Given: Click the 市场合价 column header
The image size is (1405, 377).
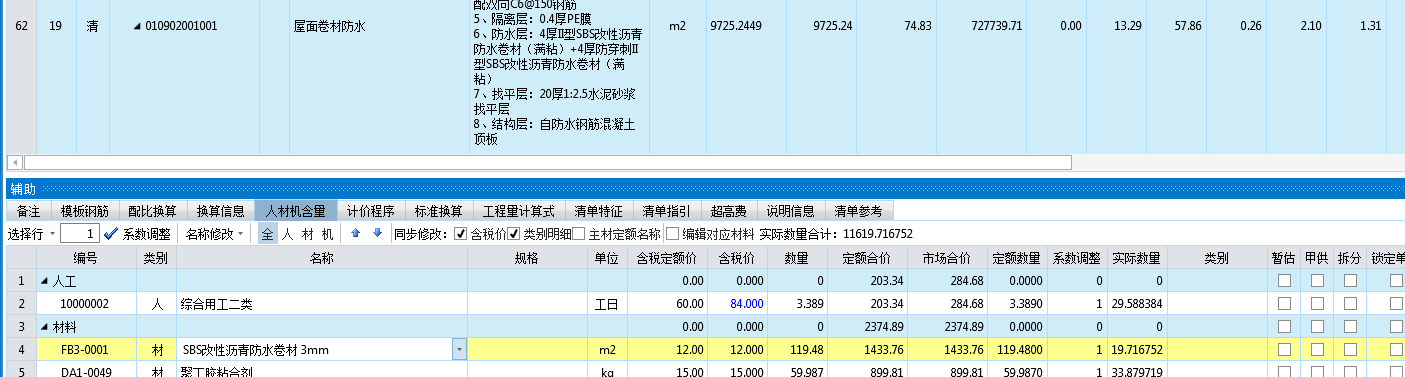Looking at the screenshot, I should pos(946,258).
